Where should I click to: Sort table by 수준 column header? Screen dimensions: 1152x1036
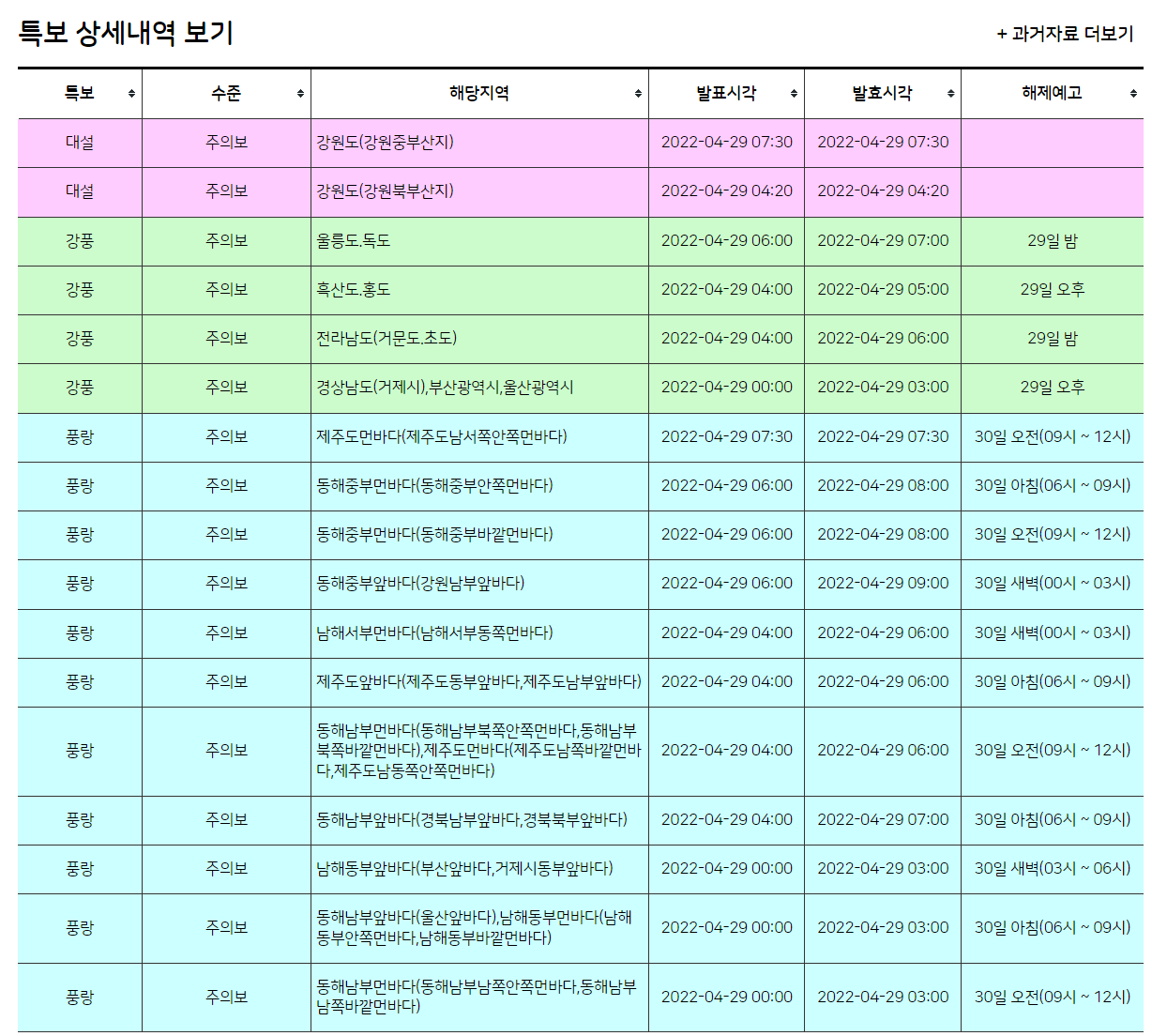(226, 93)
